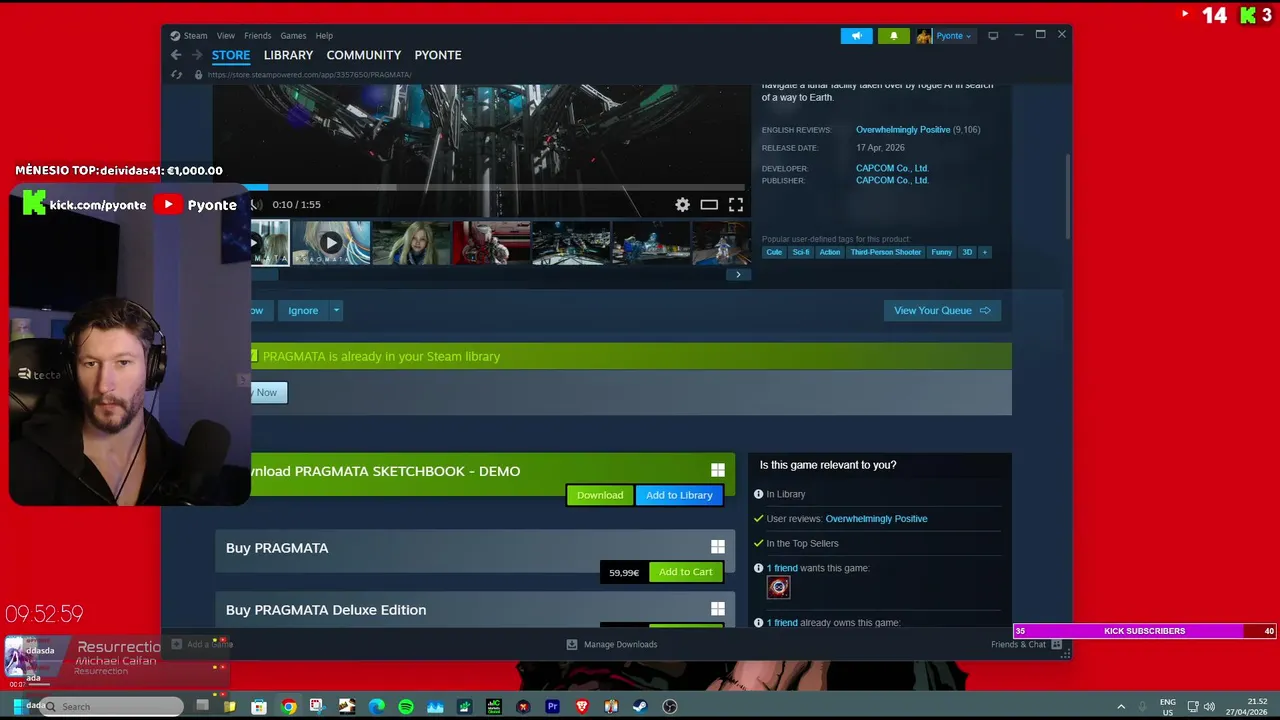Reload the store page via refresh icon
1280x720 pixels.
[x=177, y=75]
